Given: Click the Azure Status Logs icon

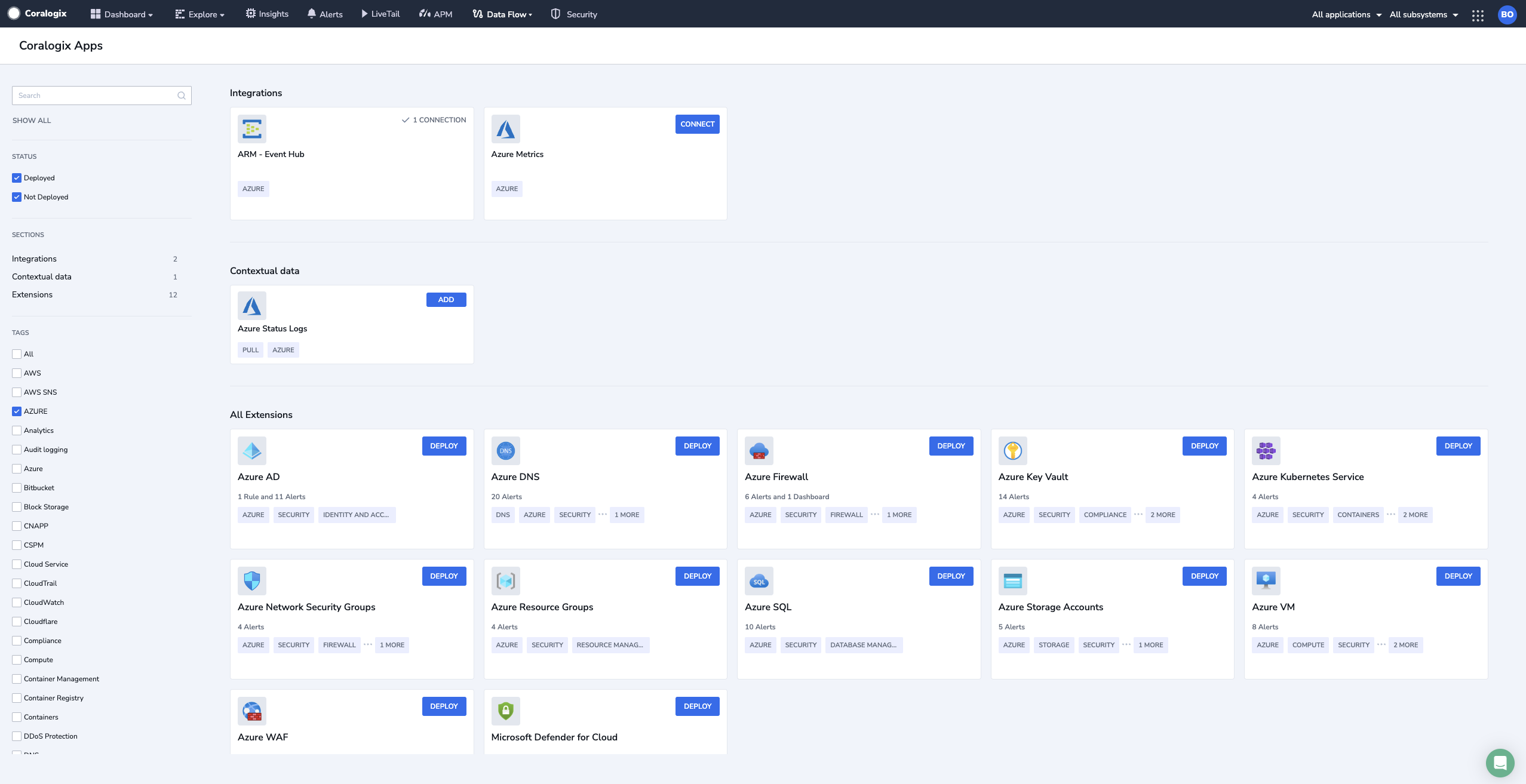Looking at the screenshot, I should click(252, 306).
